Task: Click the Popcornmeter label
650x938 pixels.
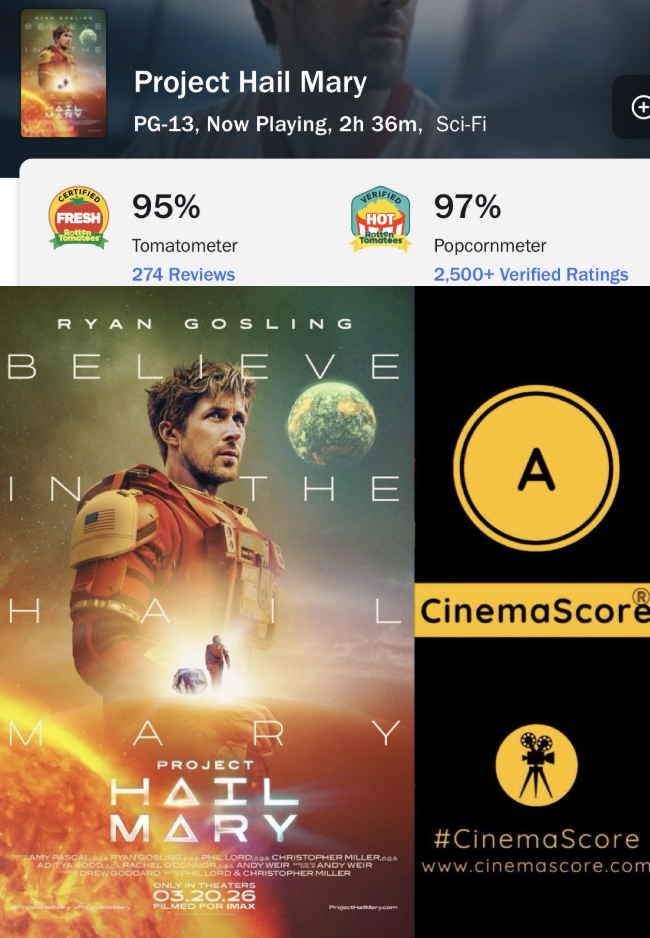Action: tap(490, 246)
